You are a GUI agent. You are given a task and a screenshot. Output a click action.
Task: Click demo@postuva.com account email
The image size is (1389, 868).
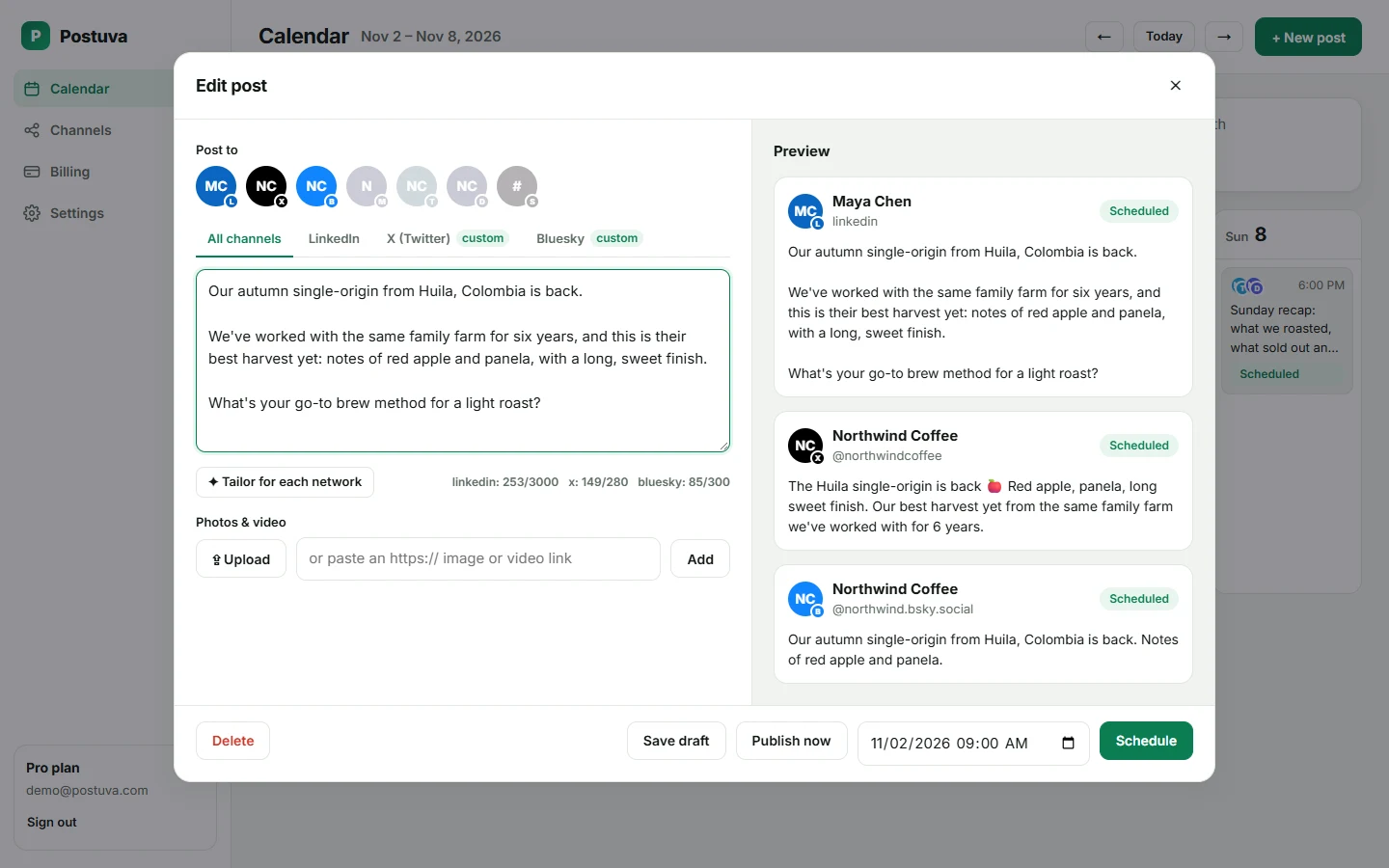87,791
